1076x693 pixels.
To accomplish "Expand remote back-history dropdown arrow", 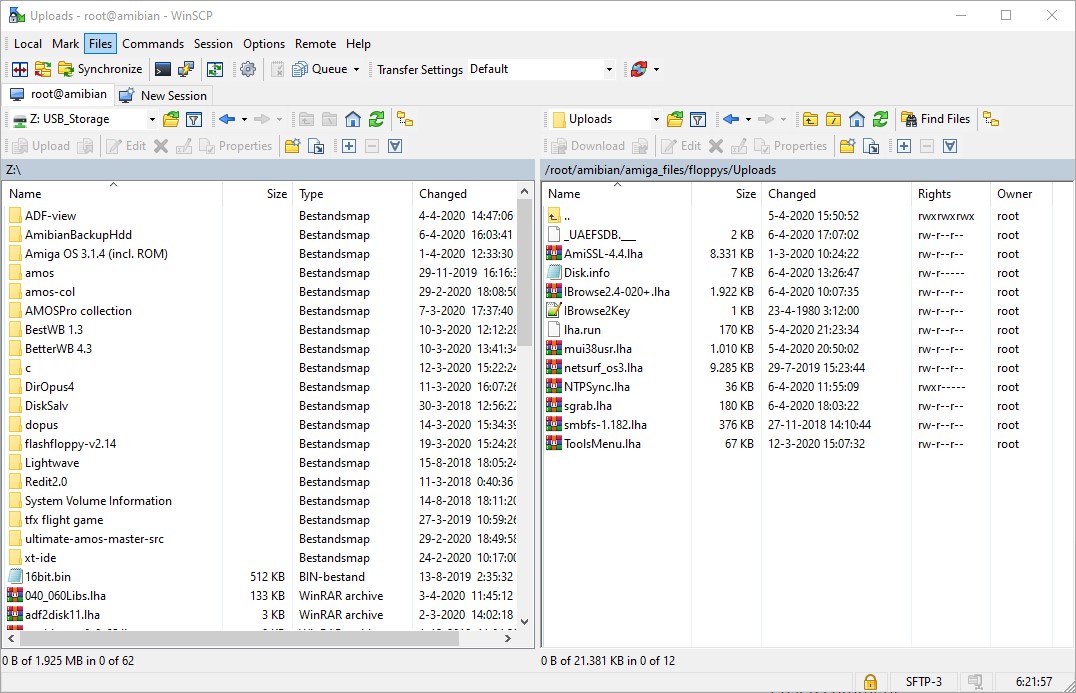I will (x=748, y=119).
